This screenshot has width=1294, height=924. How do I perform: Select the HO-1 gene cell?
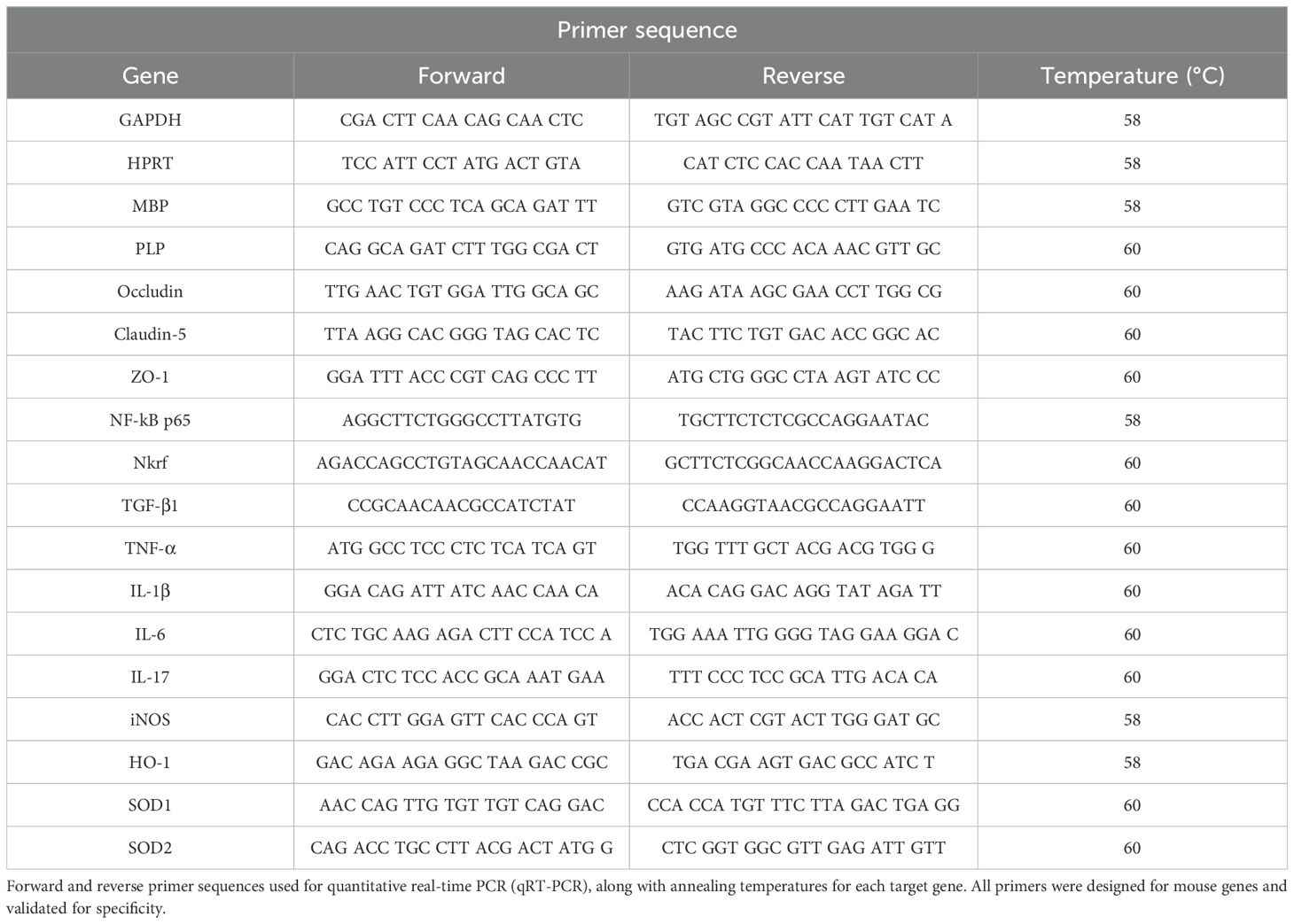150,762
